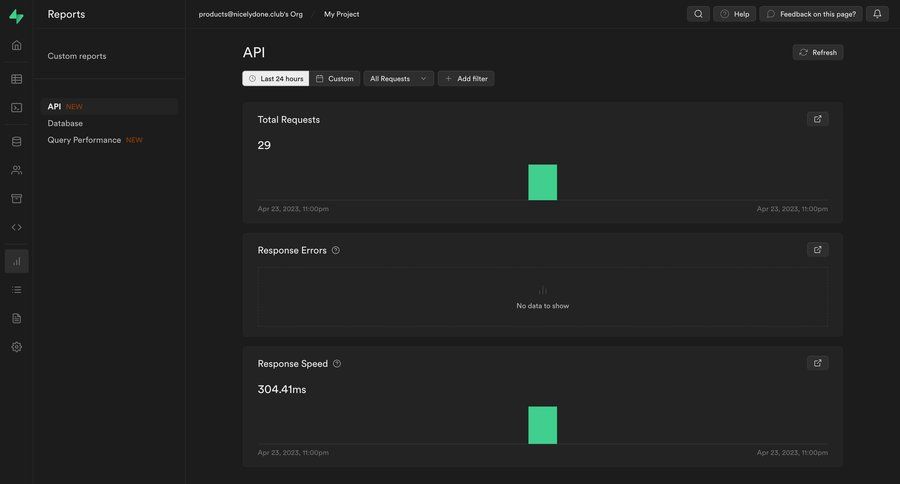900x484 pixels.
Task: Click the Response Speed green bar
Action: click(542, 425)
